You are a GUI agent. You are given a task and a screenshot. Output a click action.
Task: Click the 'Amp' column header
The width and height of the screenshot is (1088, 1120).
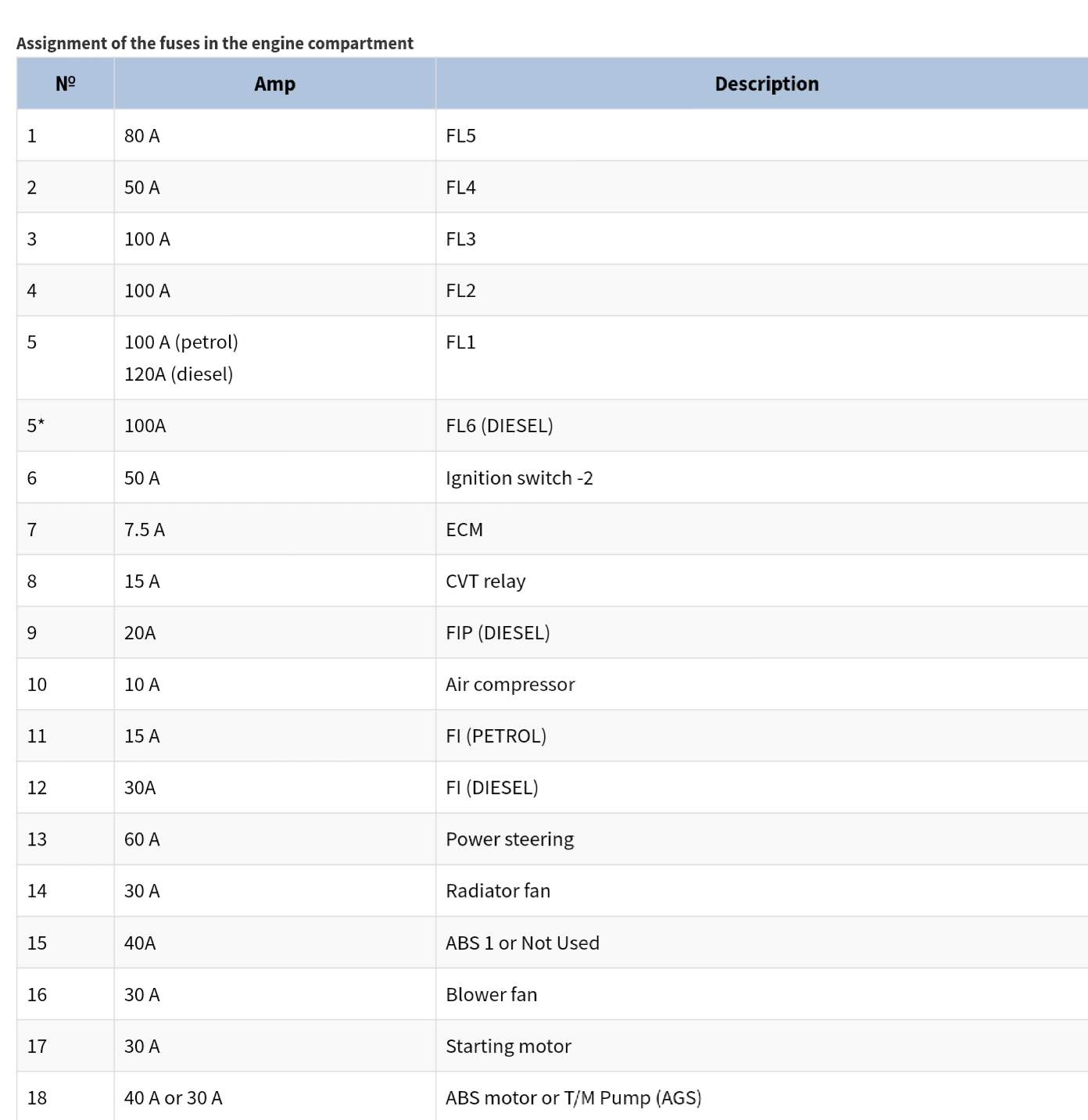tap(275, 84)
